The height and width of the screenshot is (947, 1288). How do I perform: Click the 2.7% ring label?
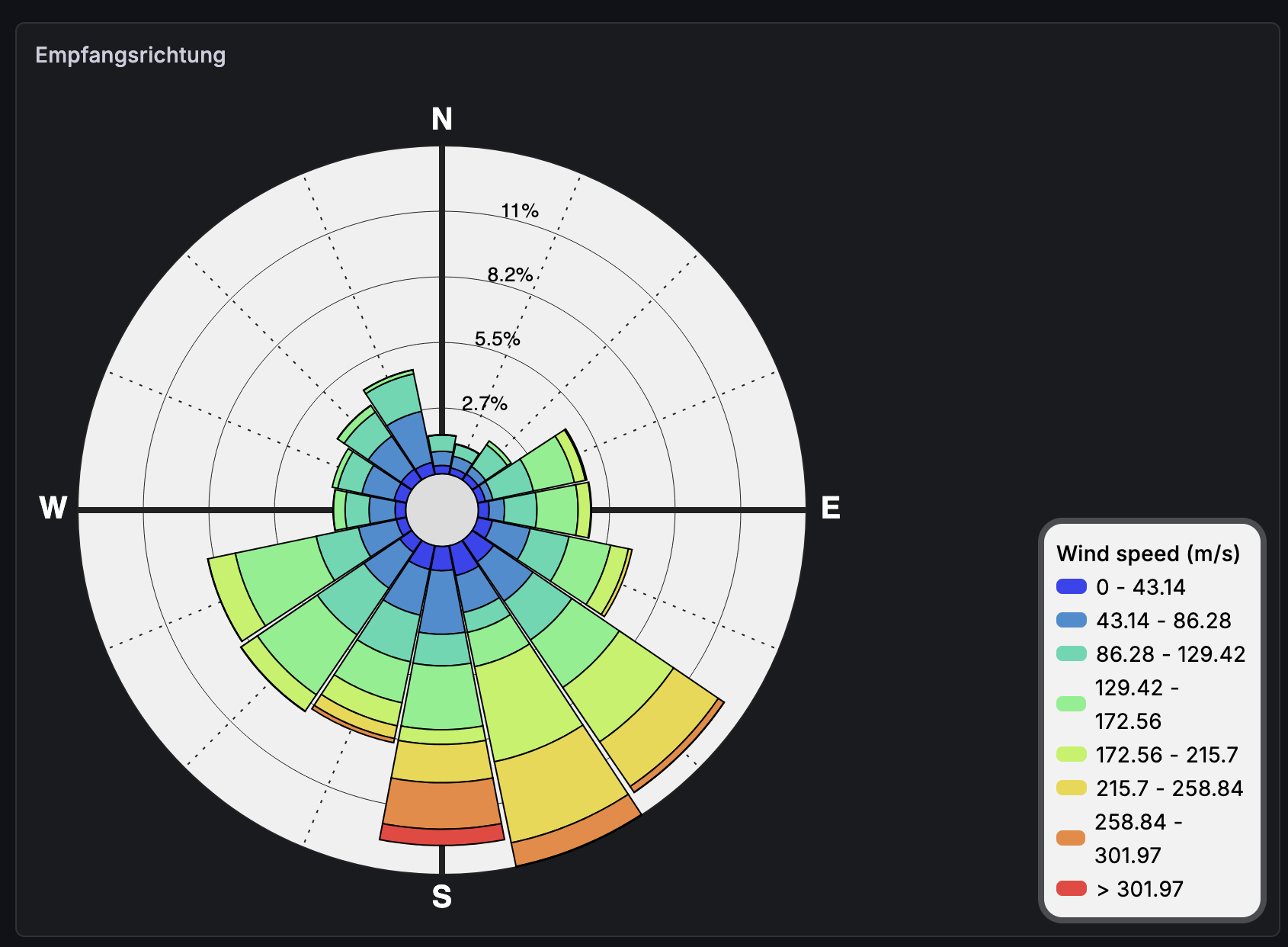point(485,403)
